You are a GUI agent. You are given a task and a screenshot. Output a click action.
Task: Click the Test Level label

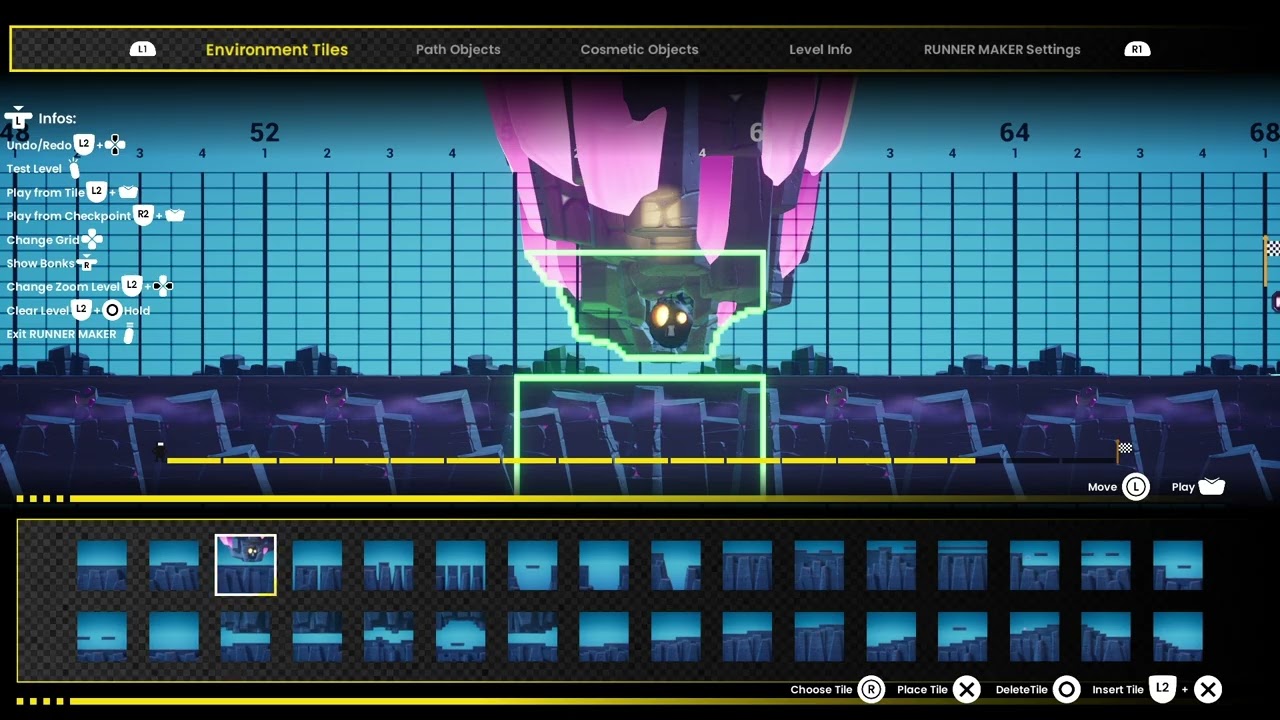pos(34,169)
